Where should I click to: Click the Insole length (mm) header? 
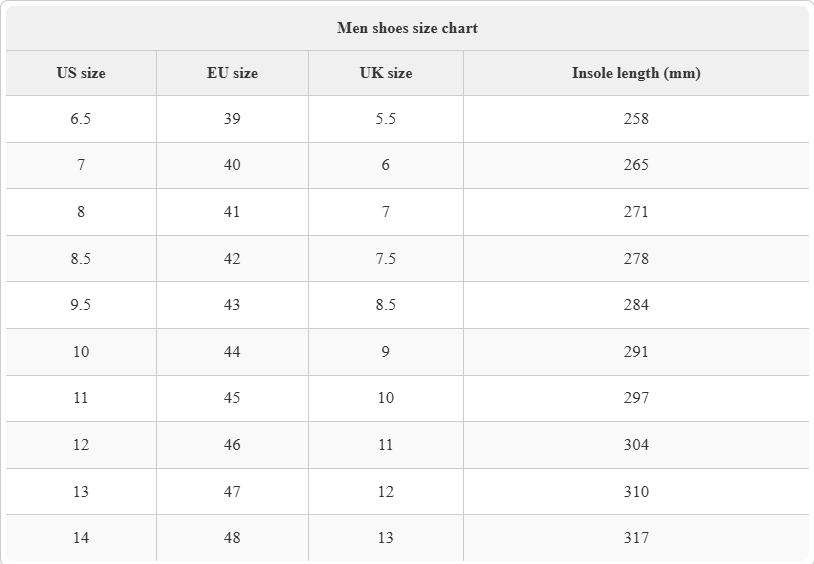point(636,73)
